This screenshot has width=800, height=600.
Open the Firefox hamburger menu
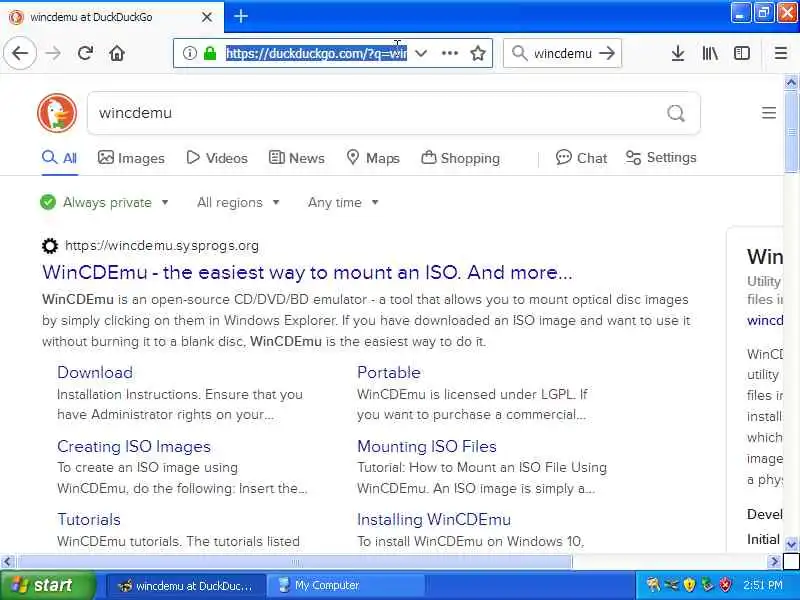[781, 53]
